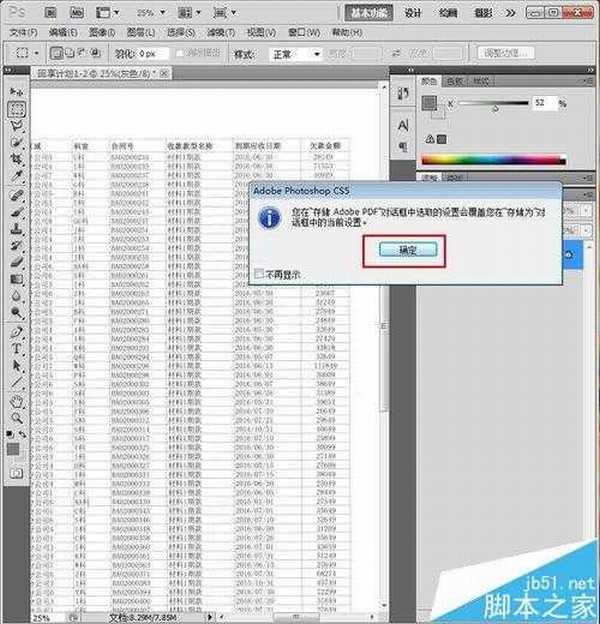Open the Character panel icon in dock
The image size is (600, 624).
[403, 126]
